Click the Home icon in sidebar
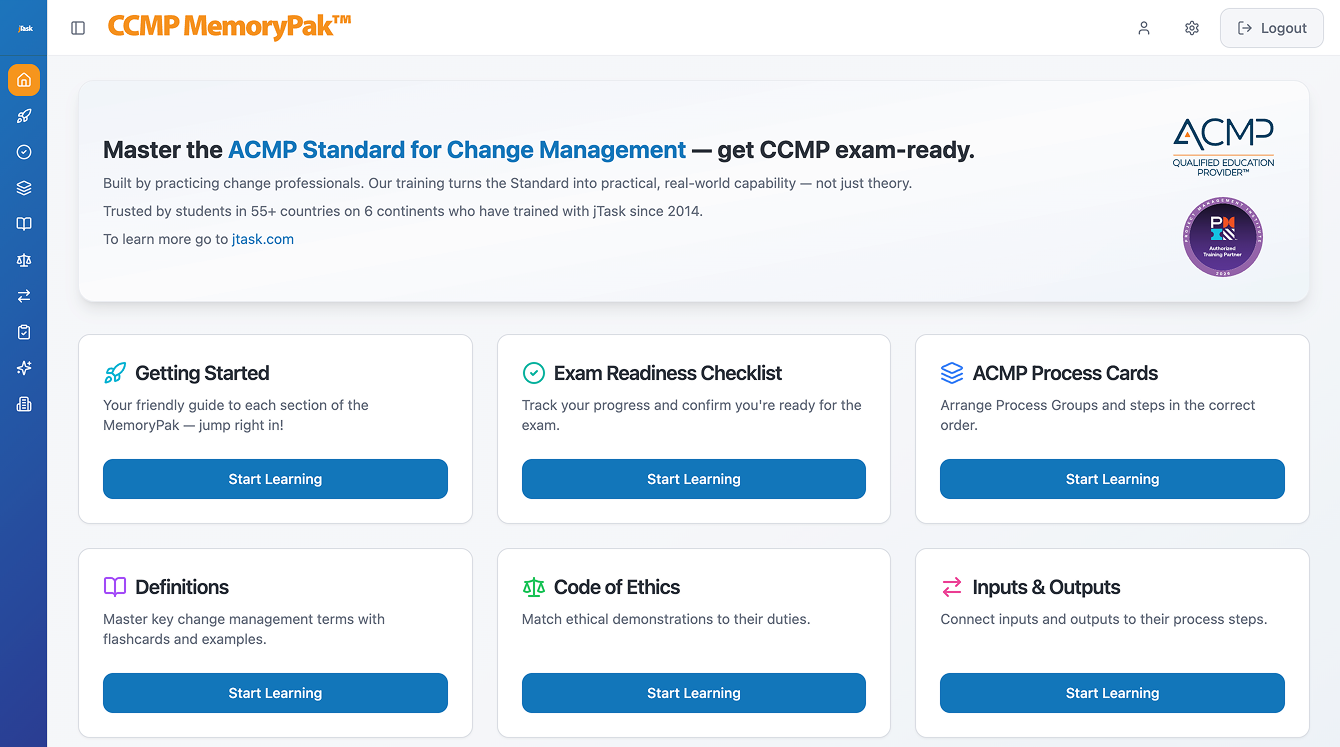 [x=24, y=80]
